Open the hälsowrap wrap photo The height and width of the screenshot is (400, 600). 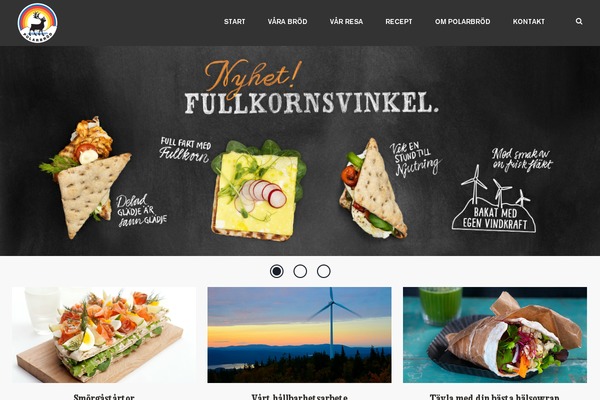click(x=495, y=335)
